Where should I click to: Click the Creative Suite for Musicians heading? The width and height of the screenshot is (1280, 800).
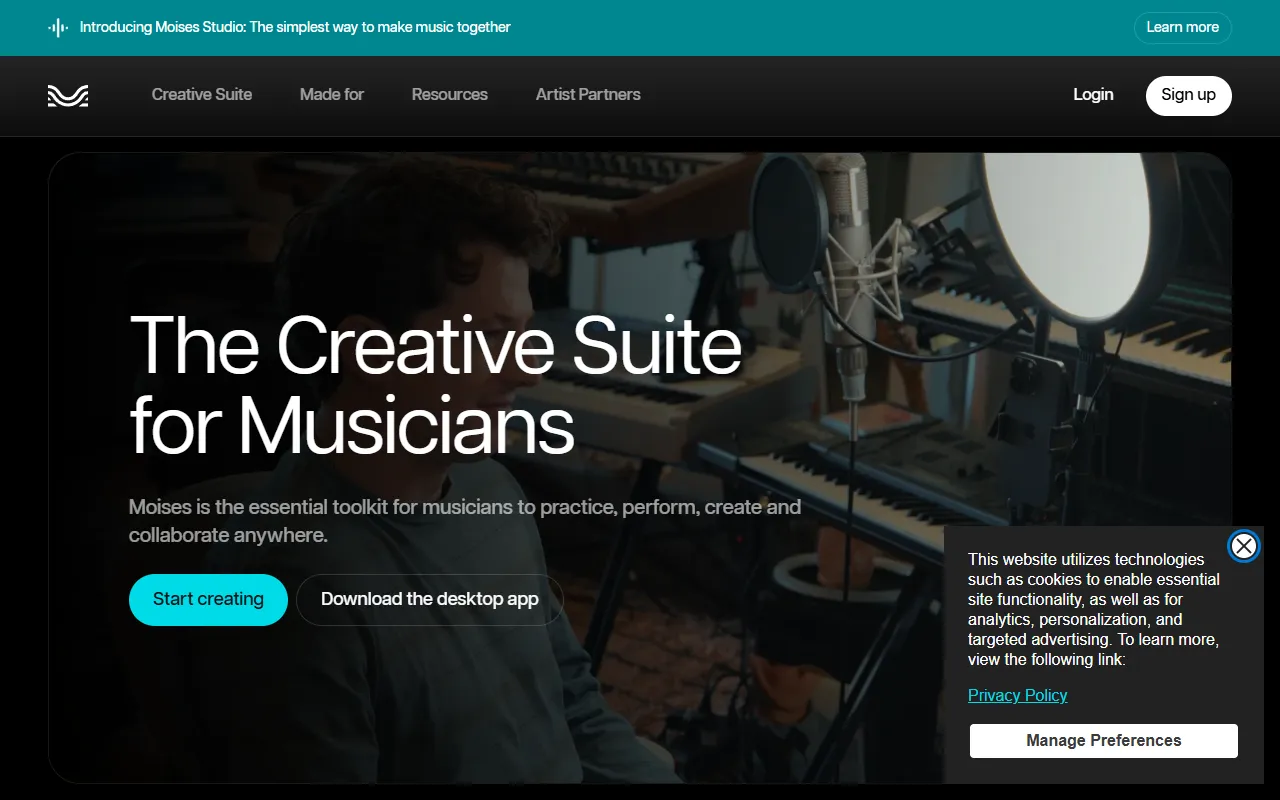tap(436, 385)
